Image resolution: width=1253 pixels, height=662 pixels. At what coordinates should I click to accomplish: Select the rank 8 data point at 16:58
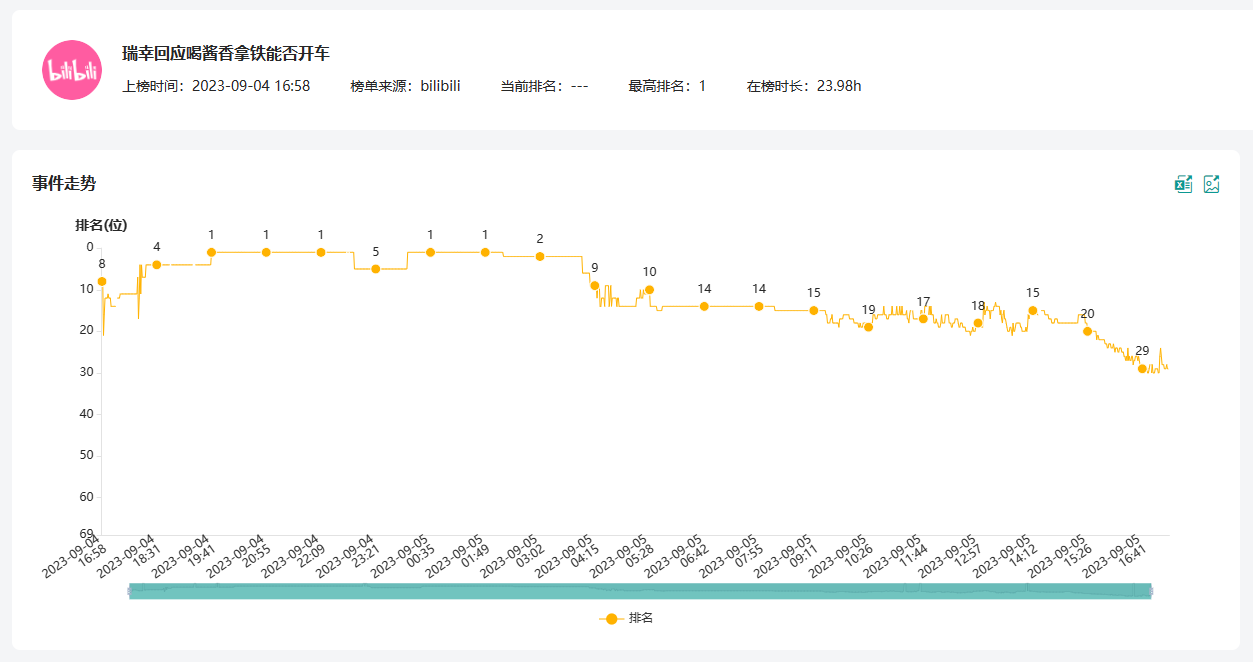[x=102, y=282]
